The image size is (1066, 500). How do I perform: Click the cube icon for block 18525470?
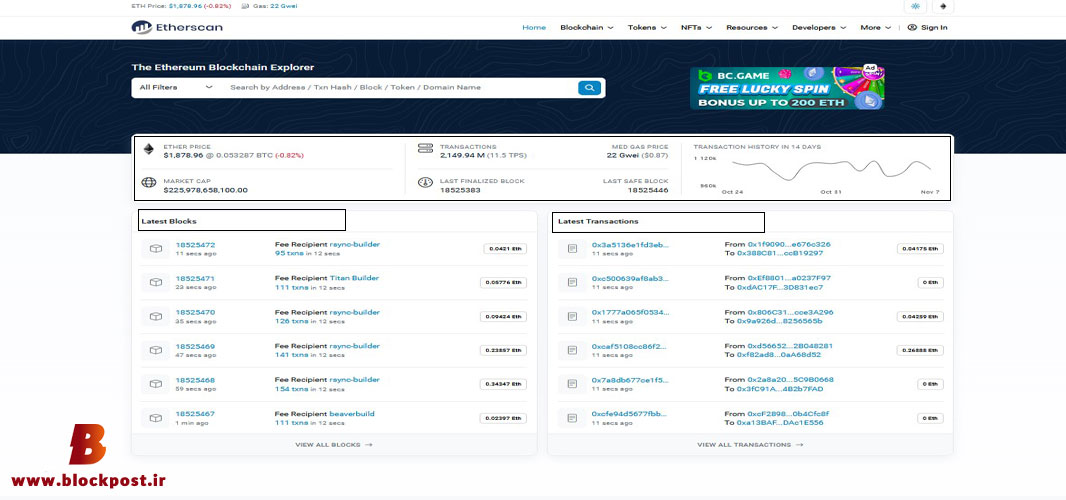pyautogui.click(x=156, y=316)
